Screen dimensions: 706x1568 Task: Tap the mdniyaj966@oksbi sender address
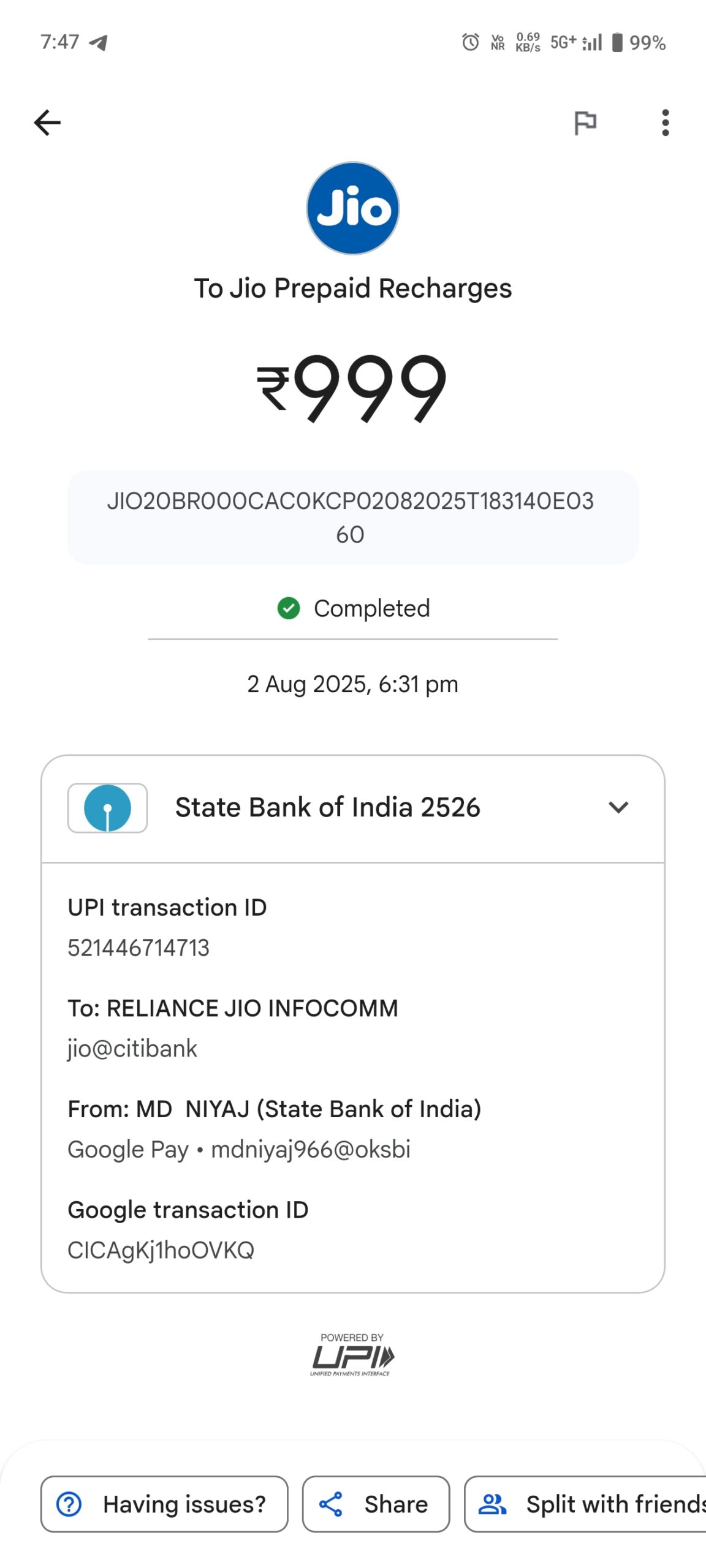311,1150
